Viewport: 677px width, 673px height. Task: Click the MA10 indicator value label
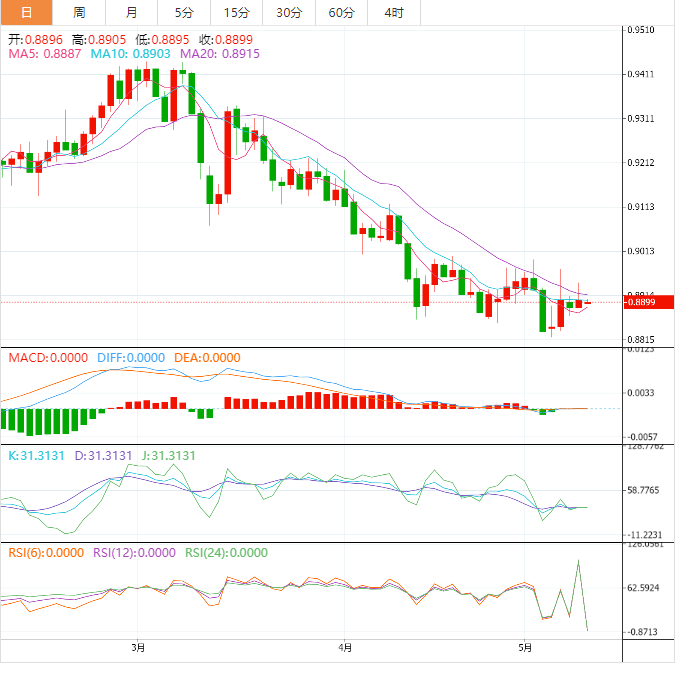coord(131,53)
